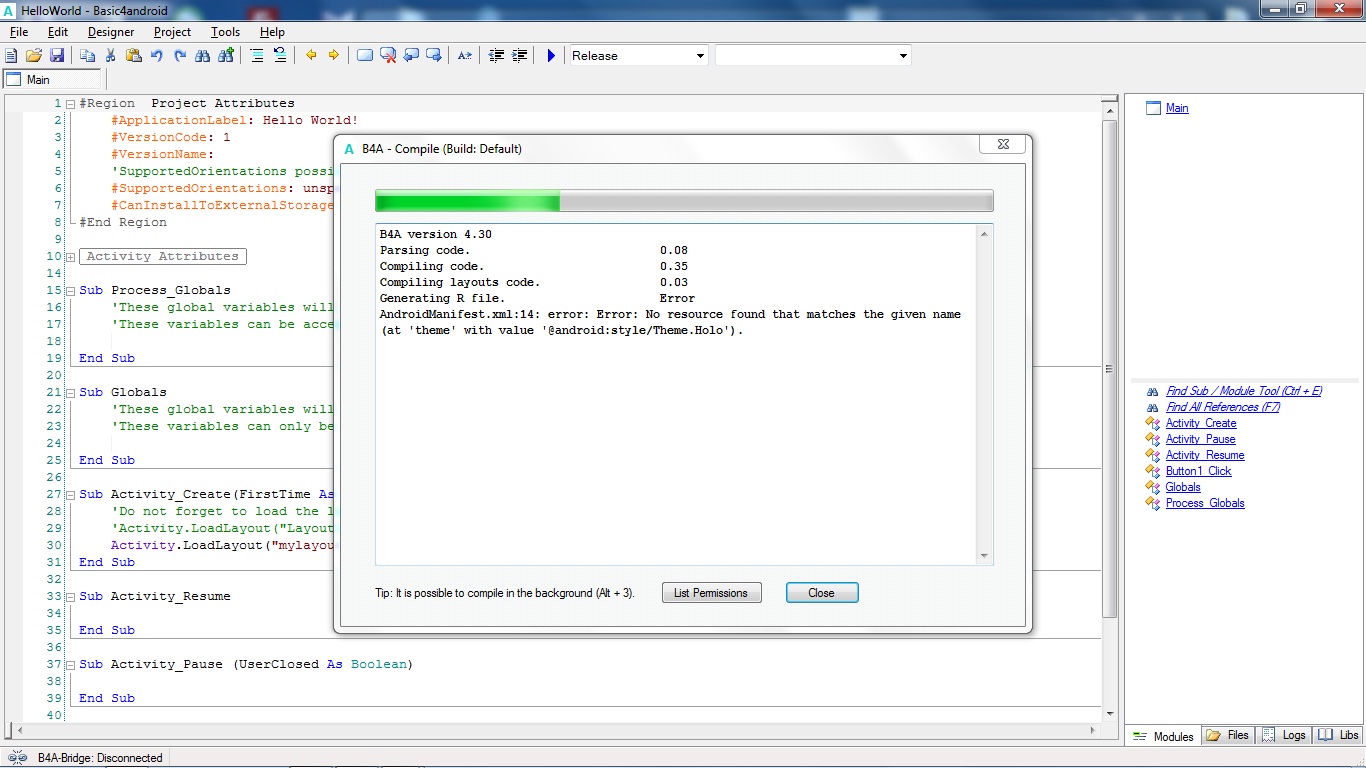
Task: Collapse the Sub Process_Globals block
Action: (70, 291)
